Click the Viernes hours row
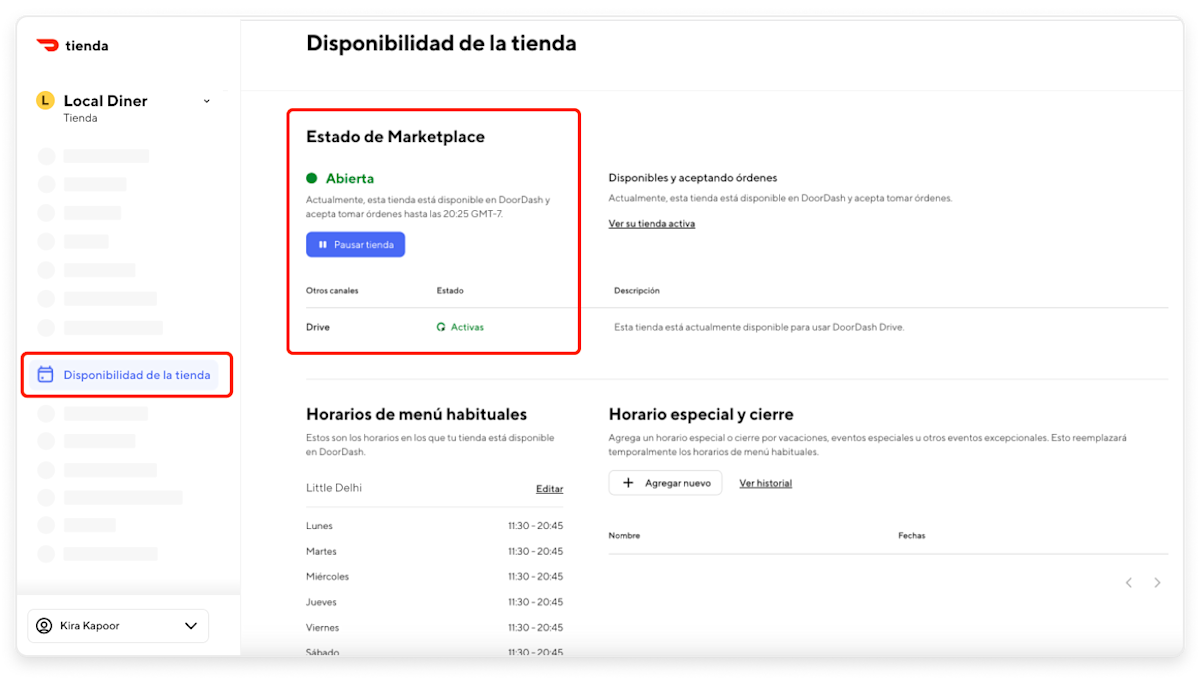 [435, 628]
